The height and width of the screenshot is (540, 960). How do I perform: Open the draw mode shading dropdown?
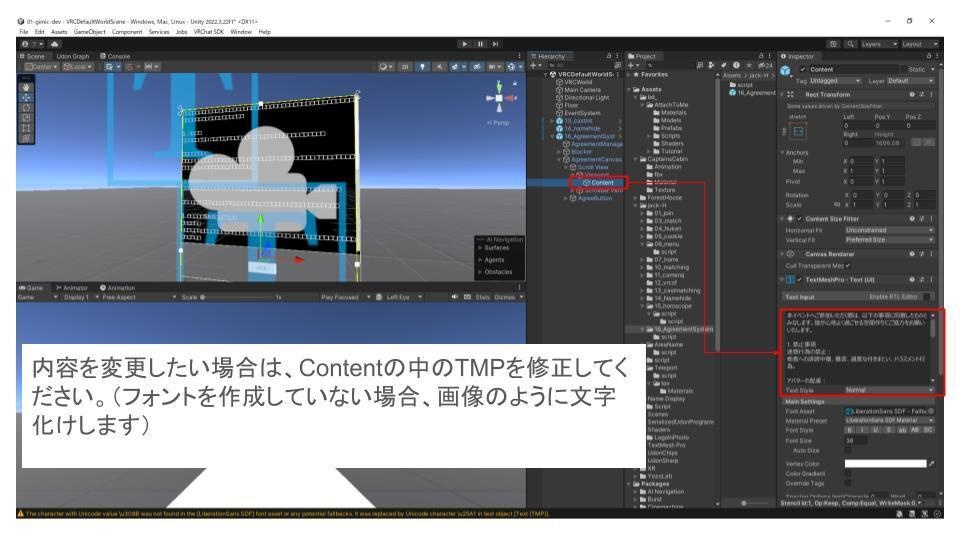point(386,67)
